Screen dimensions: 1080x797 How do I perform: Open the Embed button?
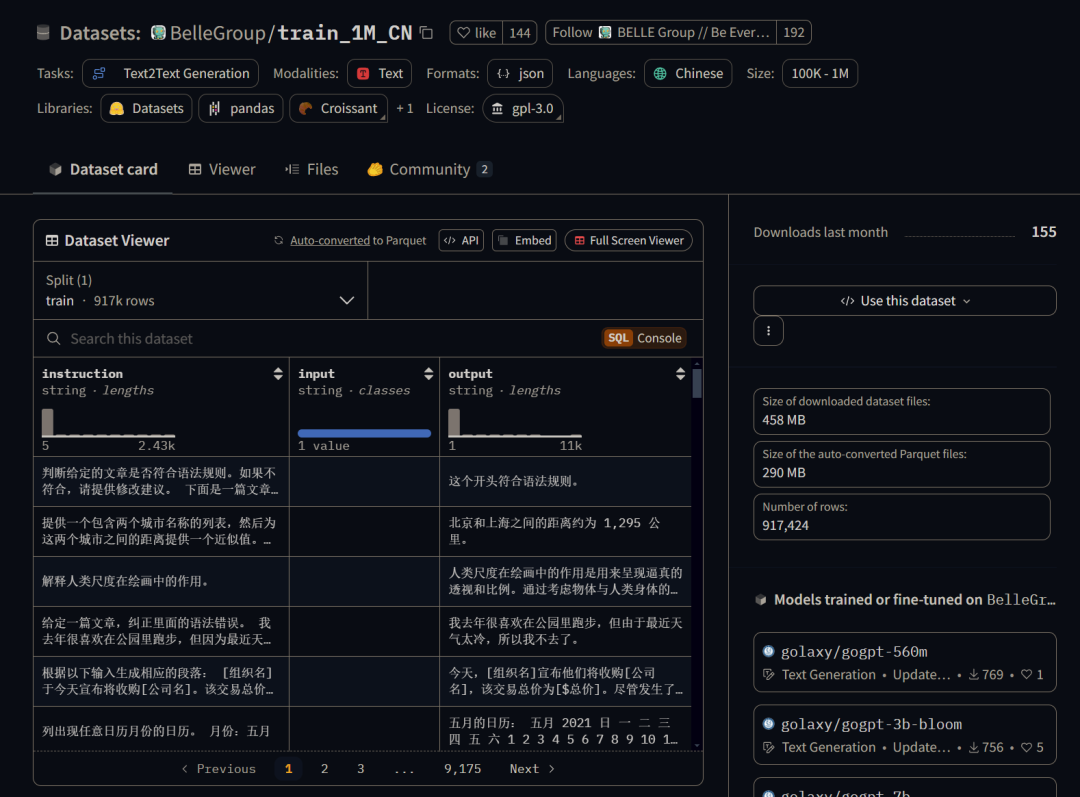(x=524, y=240)
